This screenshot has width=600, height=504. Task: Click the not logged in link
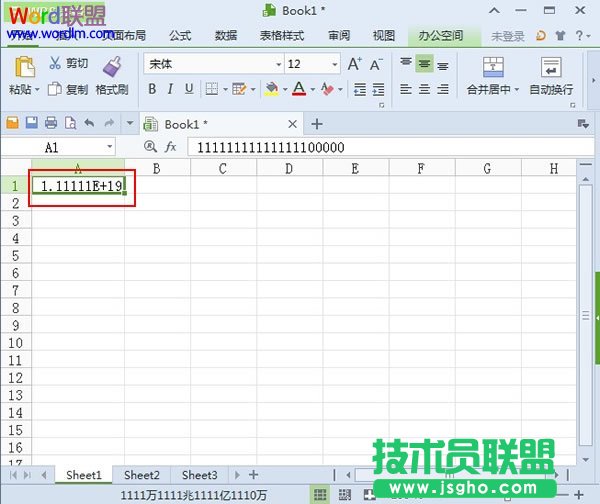coord(508,36)
